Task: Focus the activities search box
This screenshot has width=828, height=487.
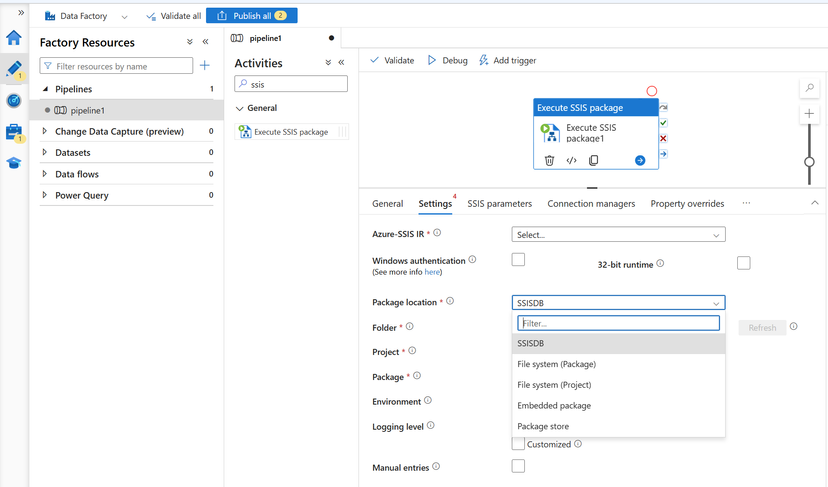Action: pyautogui.click(x=291, y=84)
